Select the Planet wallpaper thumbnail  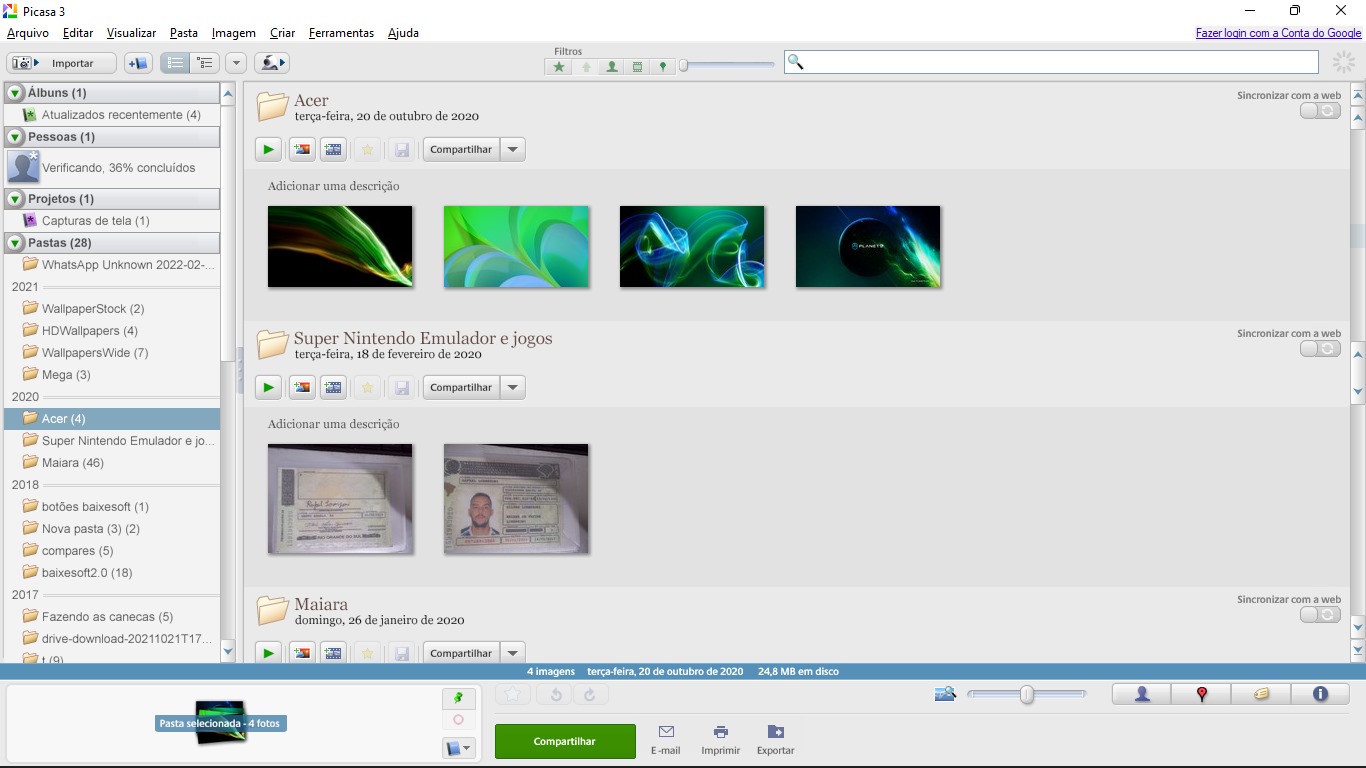[x=868, y=246]
